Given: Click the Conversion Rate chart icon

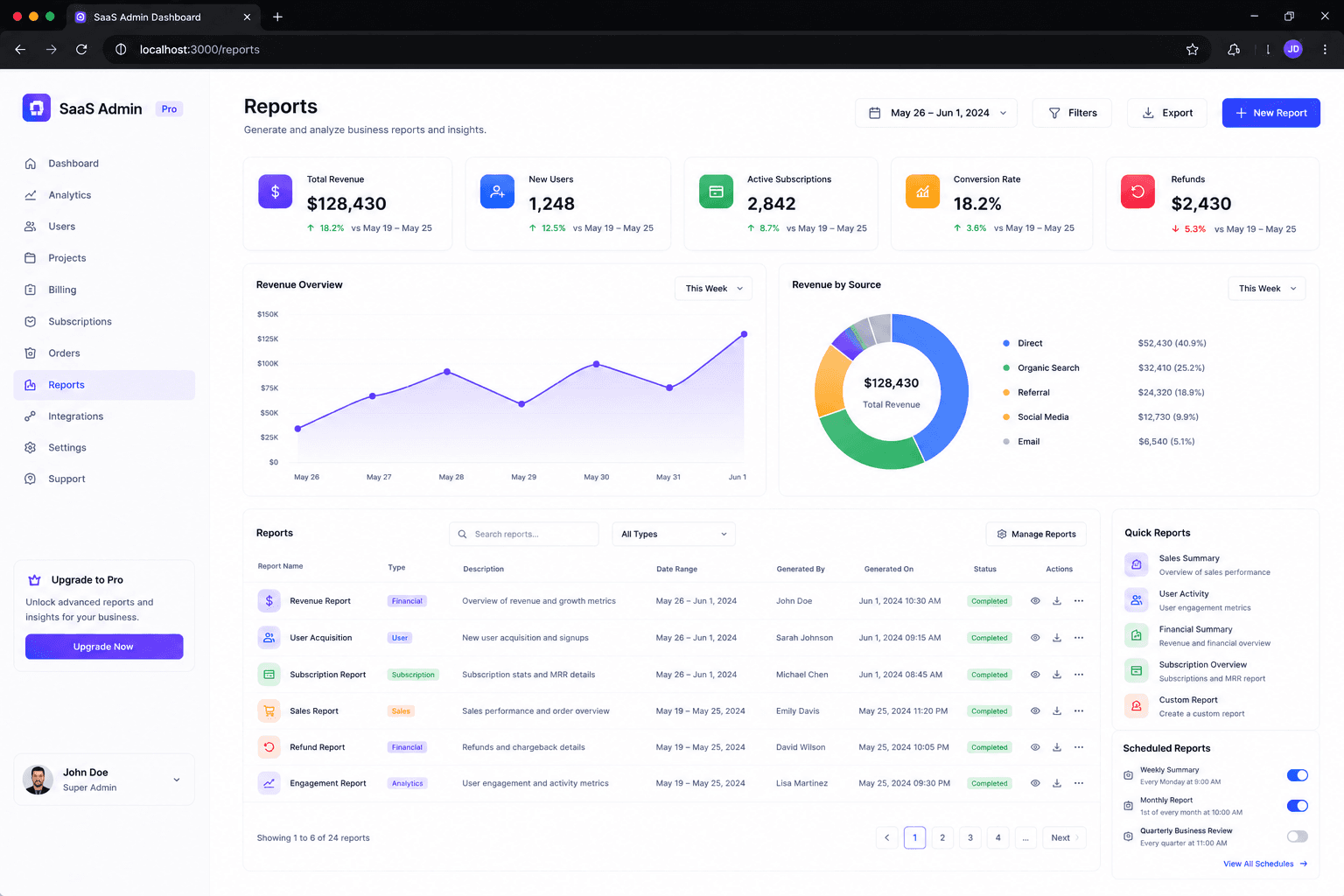Looking at the screenshot, I should [922, 191].
